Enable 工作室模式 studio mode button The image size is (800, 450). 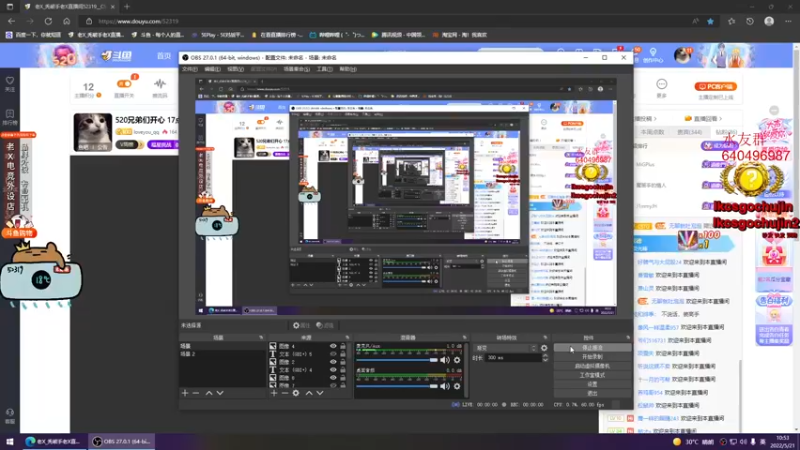pos(592,376)
